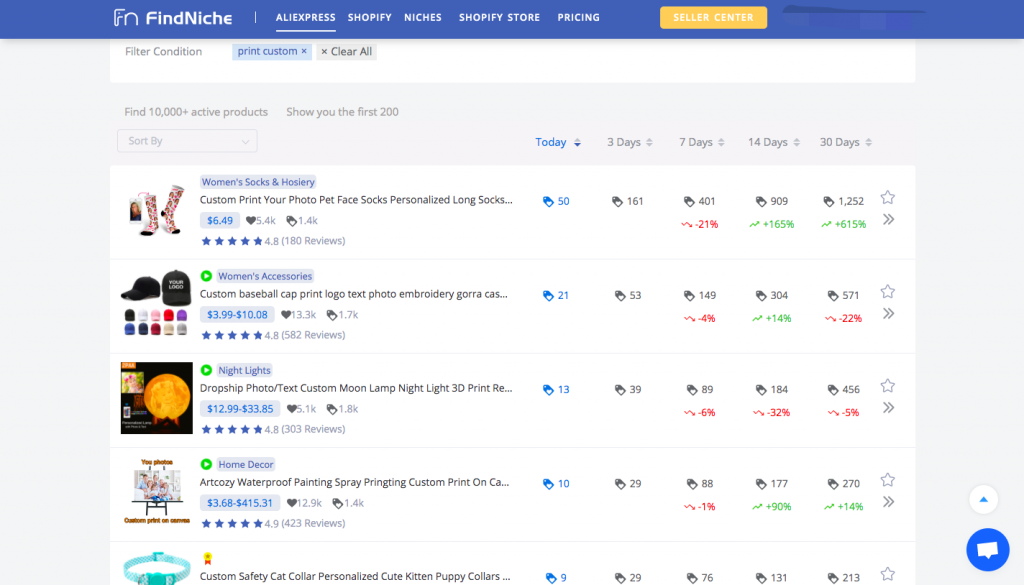1024x585 pixels.
Task: Switch to the AliExpress tab
Action: click(306, 18)
